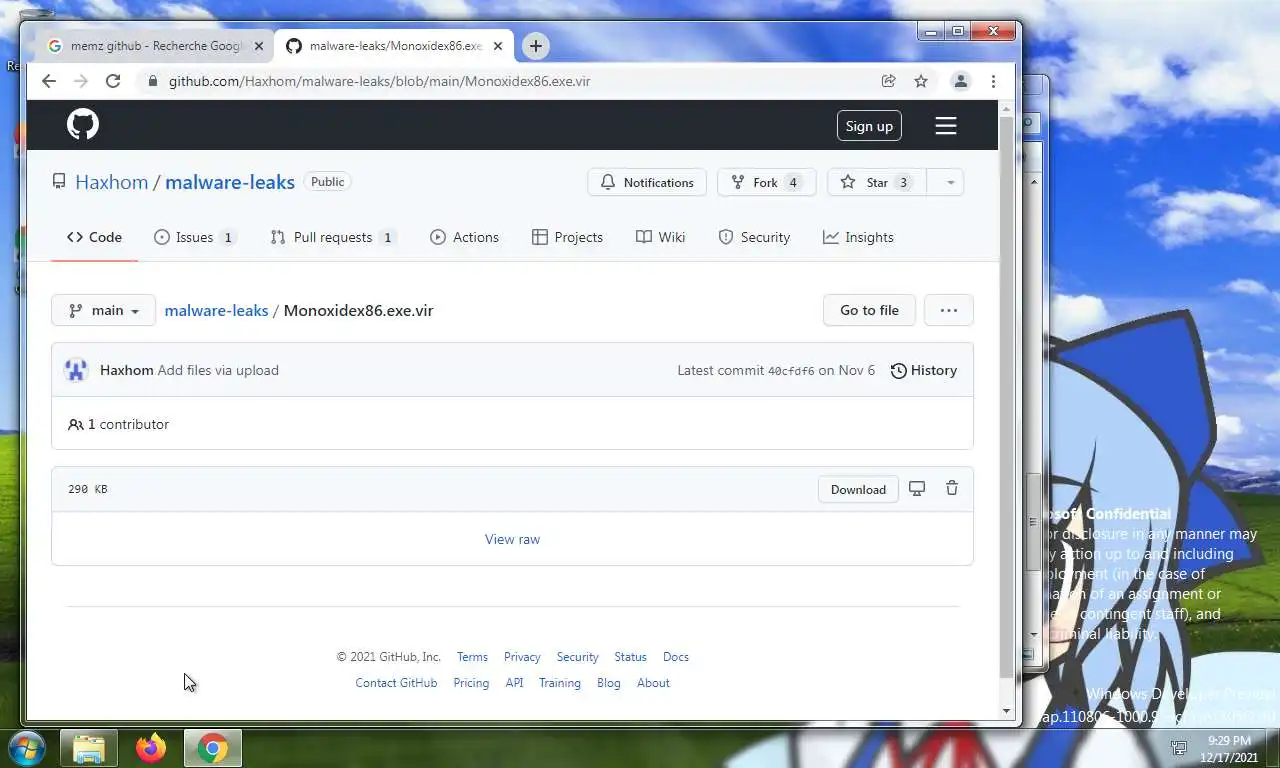Open the Security repository tab
The width and height of the screenshot is (1280, 768).
pyautogui.click(x=754, y=237)
